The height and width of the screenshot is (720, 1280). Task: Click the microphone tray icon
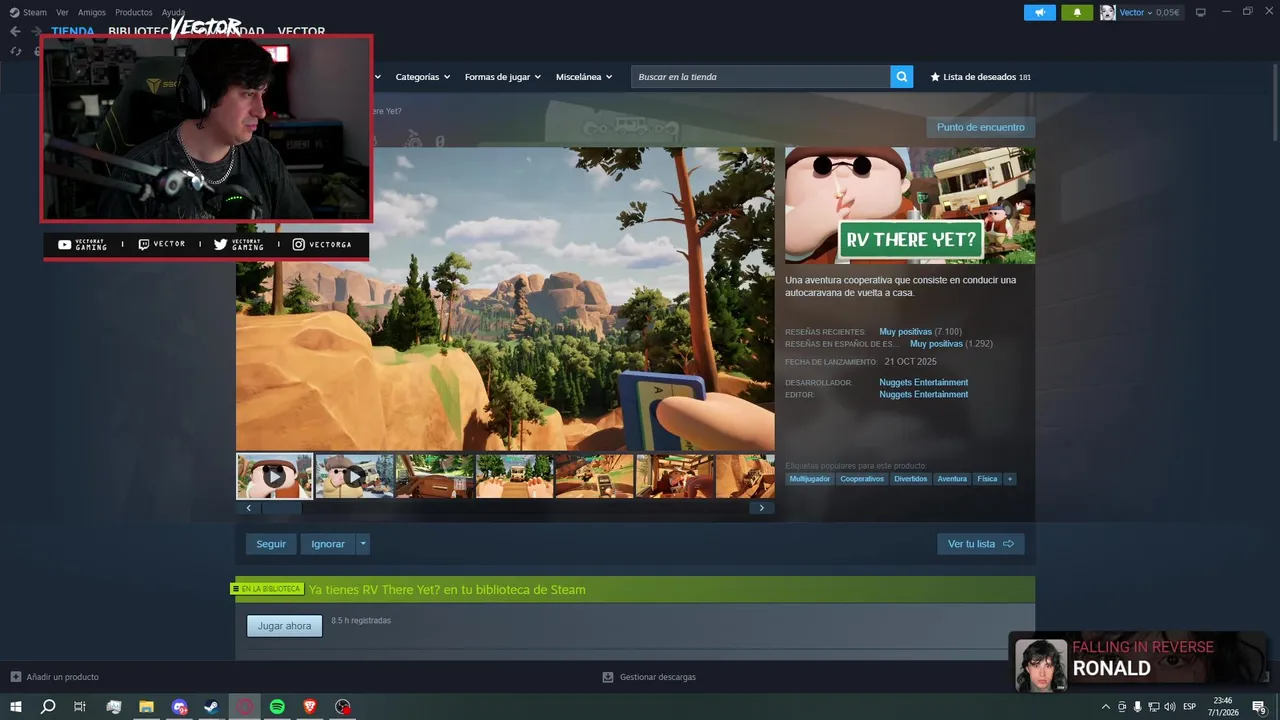1137,707
